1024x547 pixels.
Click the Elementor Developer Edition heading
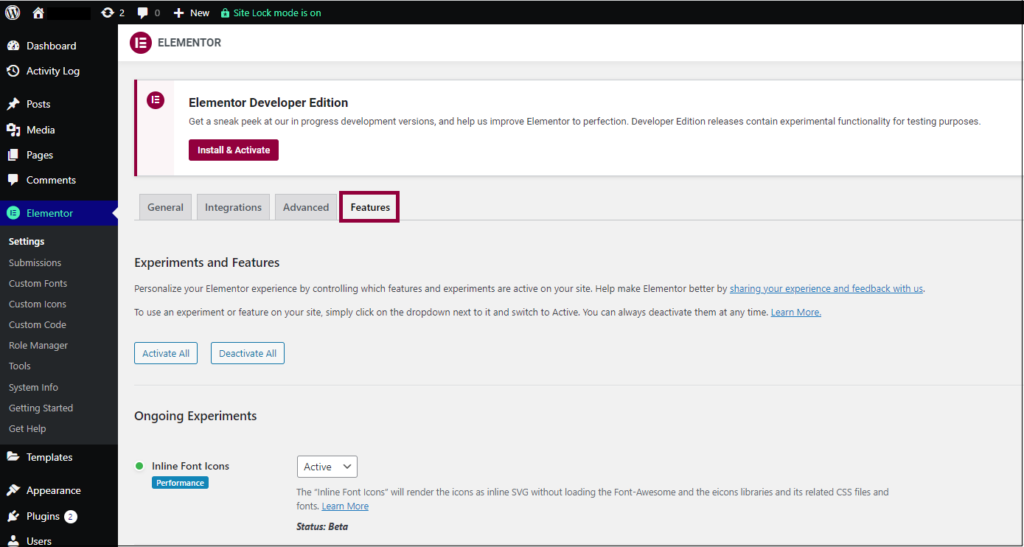pos(268,102)
